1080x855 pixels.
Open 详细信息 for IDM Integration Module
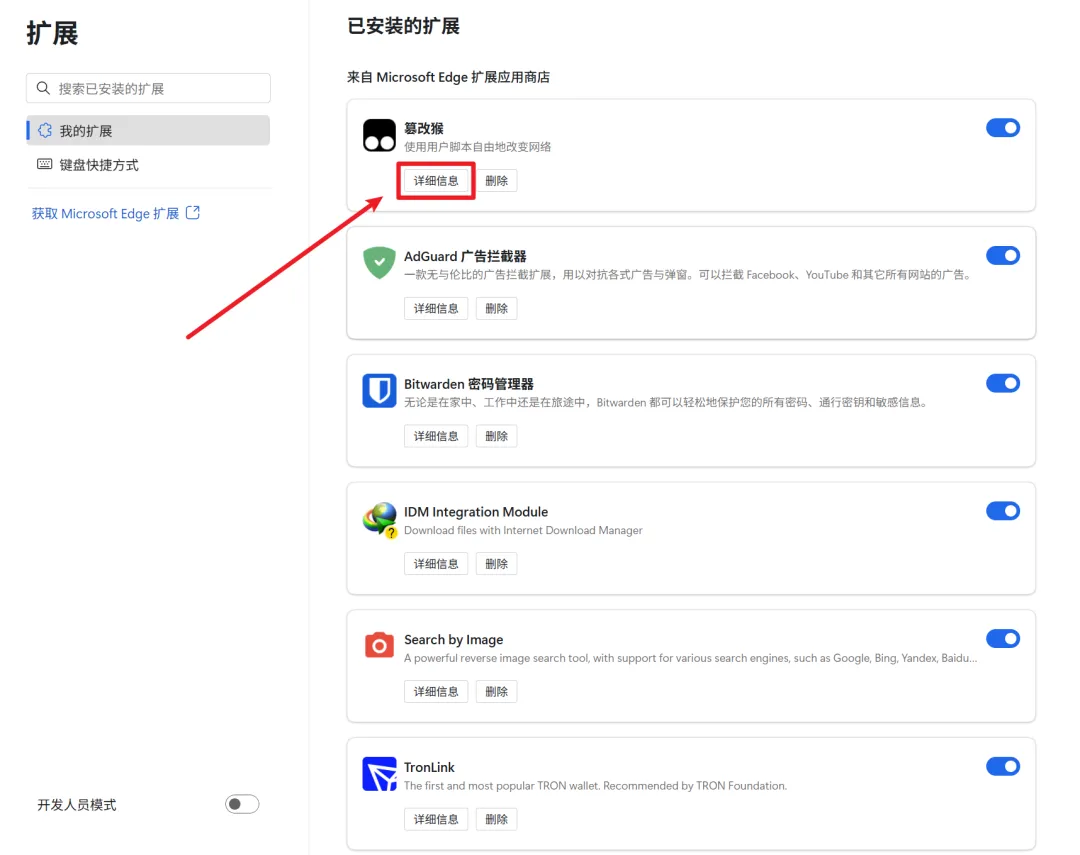tap(436, 564)
